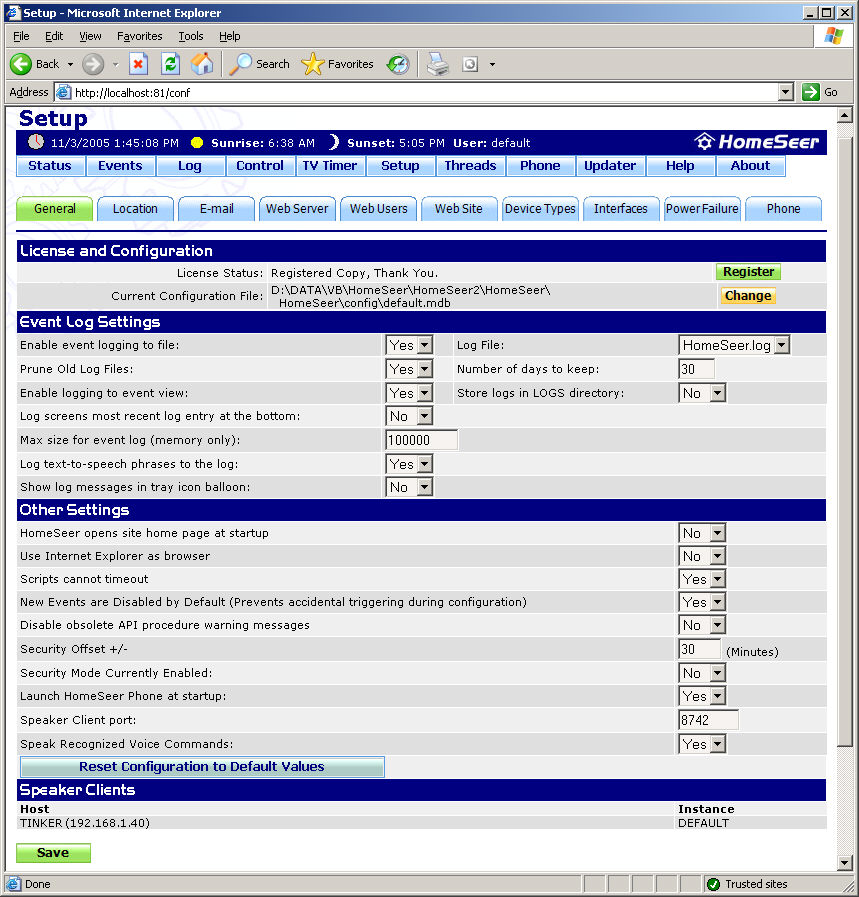Click the History icon in toolbar
The height and width of the screenshot is (897, 859).
pos(398,64)
